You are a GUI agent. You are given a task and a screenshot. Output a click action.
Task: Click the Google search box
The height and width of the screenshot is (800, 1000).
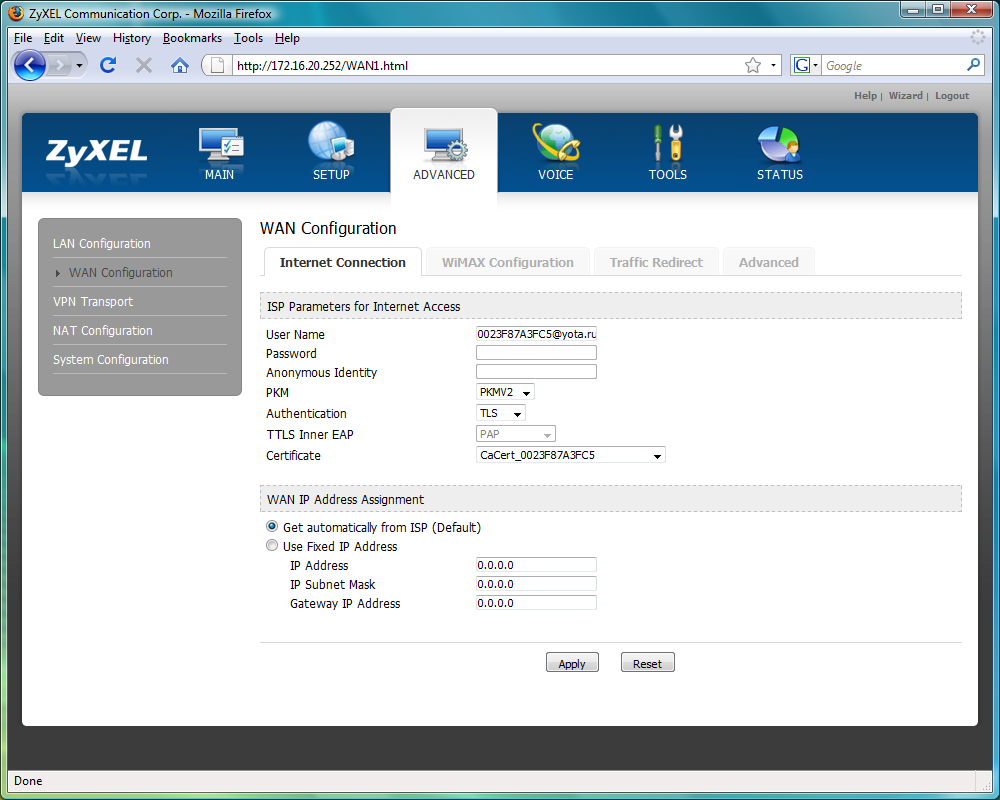click(x=893, y=65)
